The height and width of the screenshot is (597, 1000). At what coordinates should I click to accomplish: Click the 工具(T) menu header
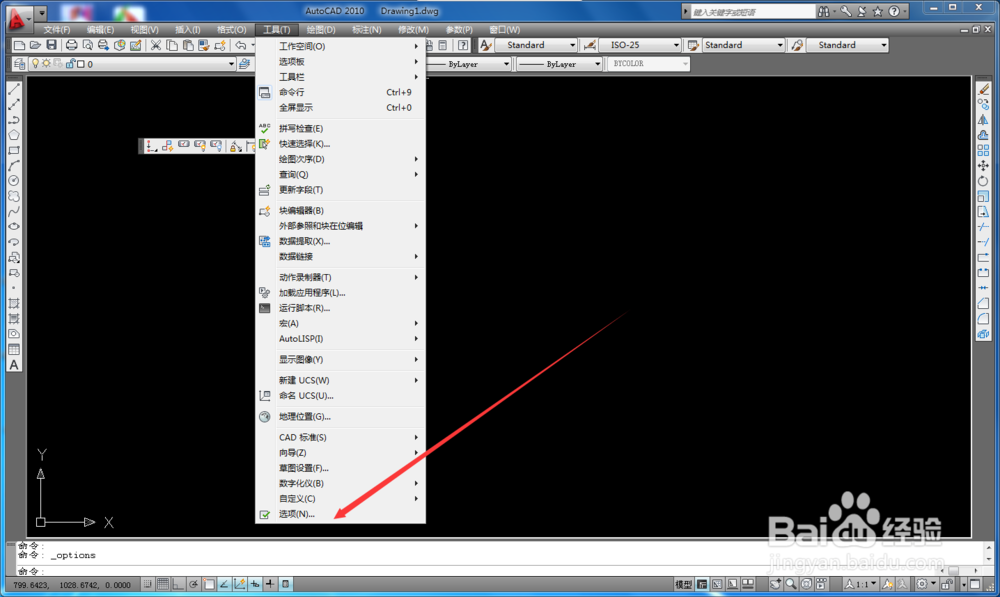tap(276, 30)
